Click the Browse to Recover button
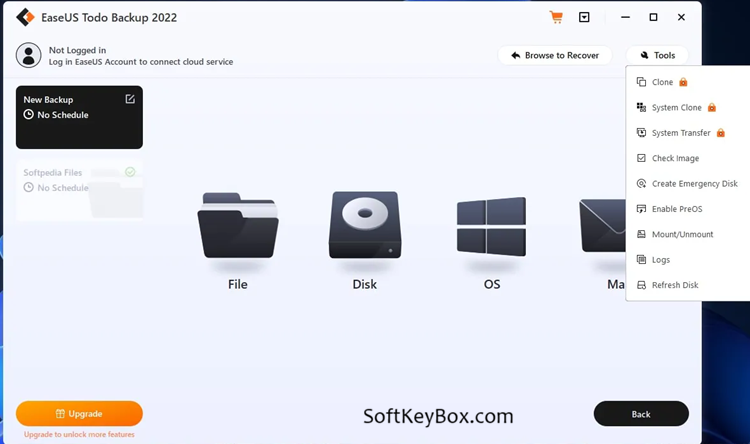 [x=555, y=55]
